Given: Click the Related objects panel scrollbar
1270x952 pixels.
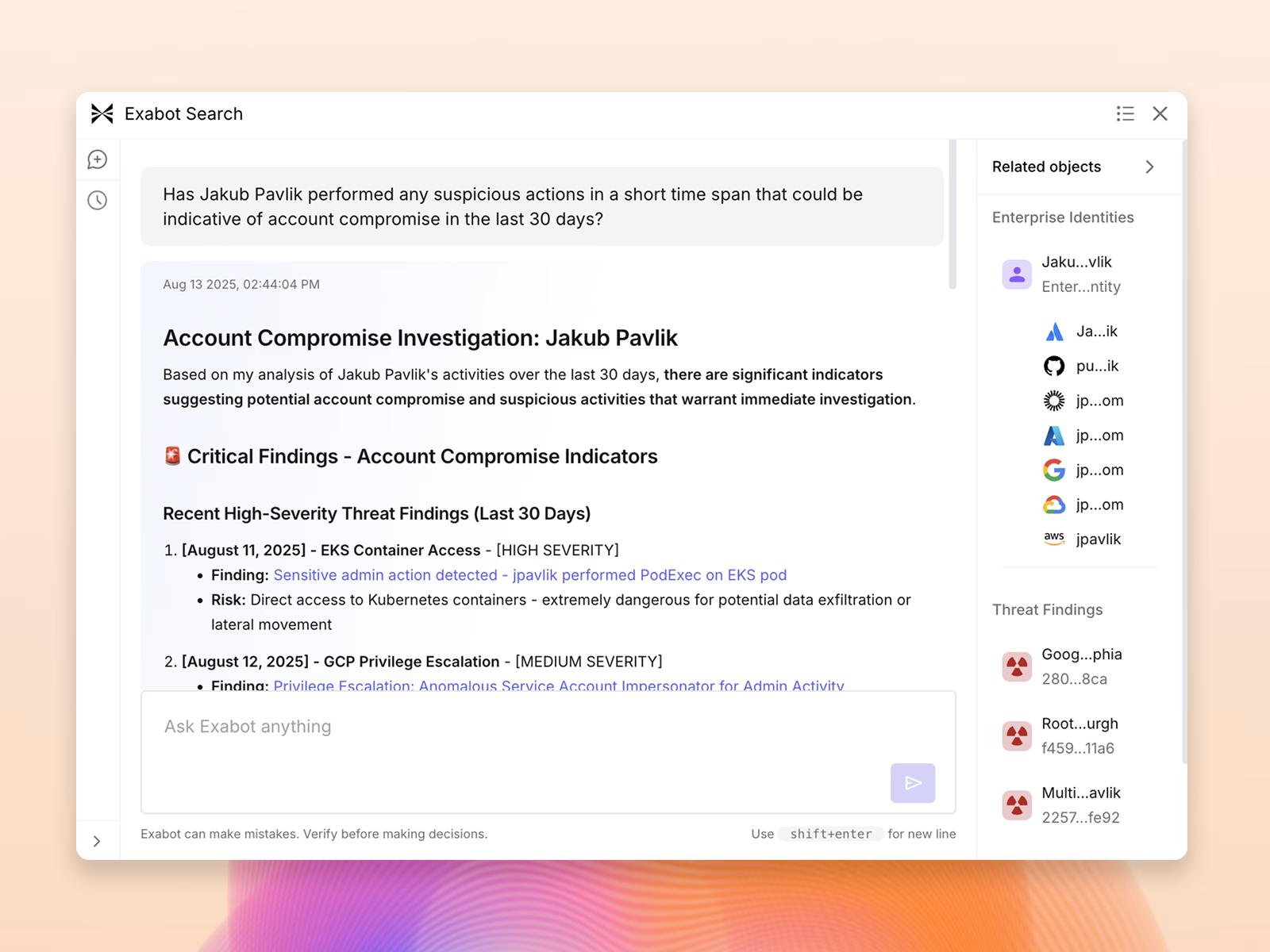Looking at the screenshot, I should pyautogui.click(x=1184, y=452).
